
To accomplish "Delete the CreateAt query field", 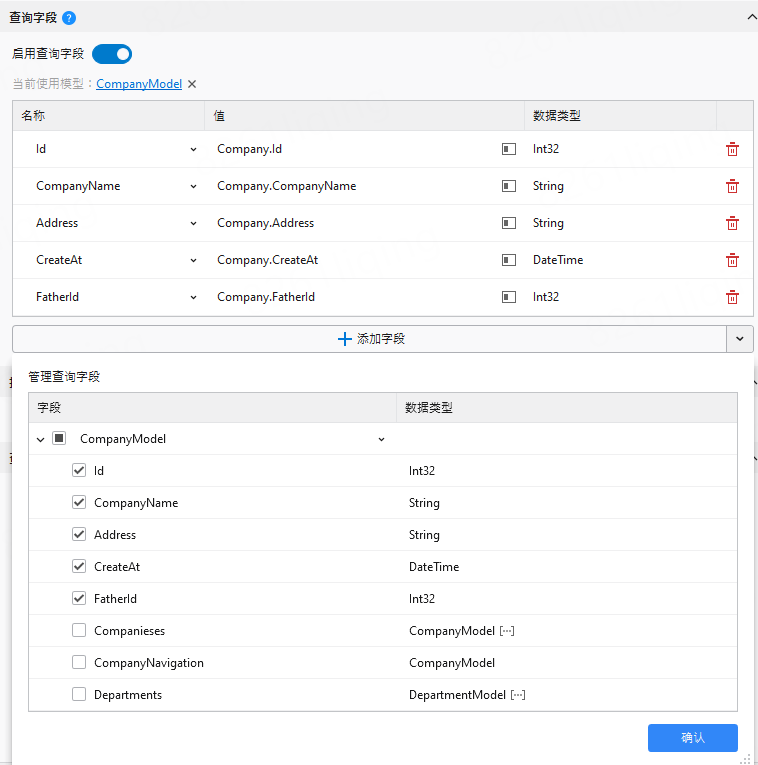I will 732,260.
